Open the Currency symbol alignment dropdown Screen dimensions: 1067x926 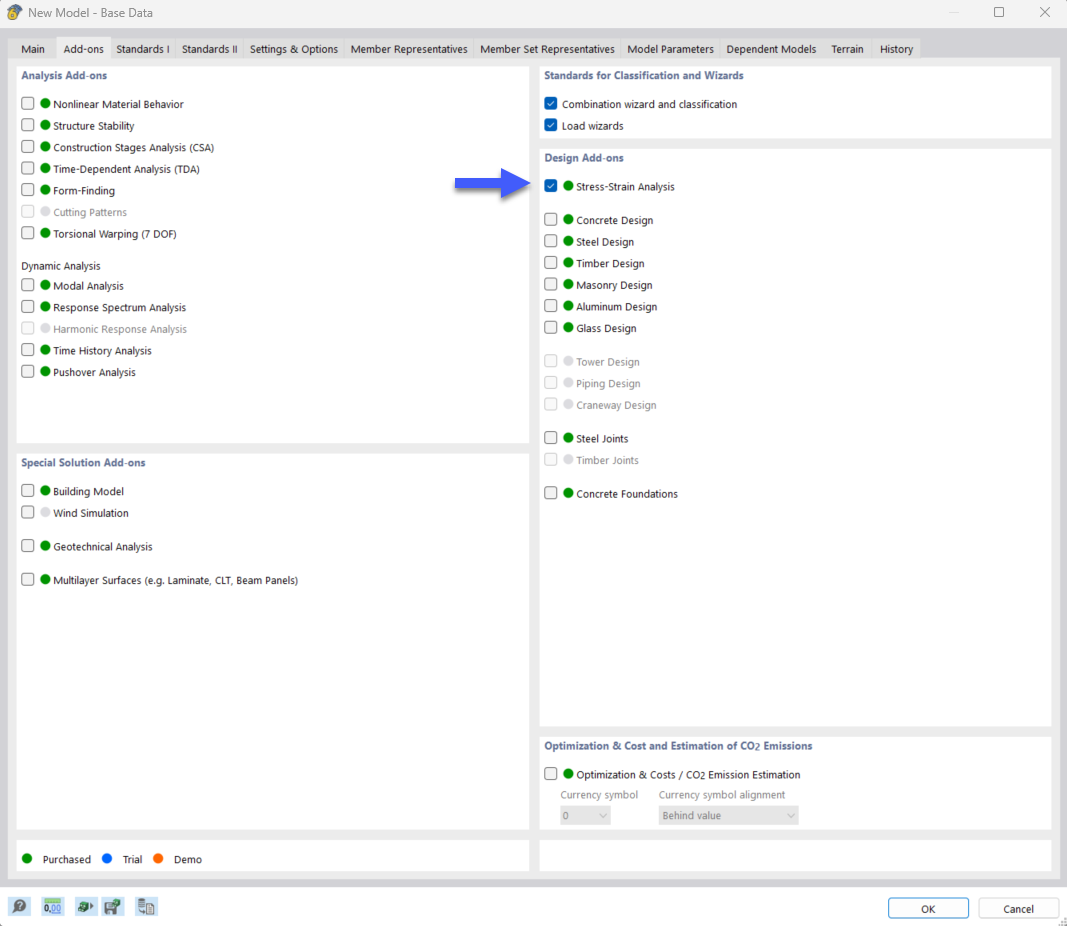(727, 814)
